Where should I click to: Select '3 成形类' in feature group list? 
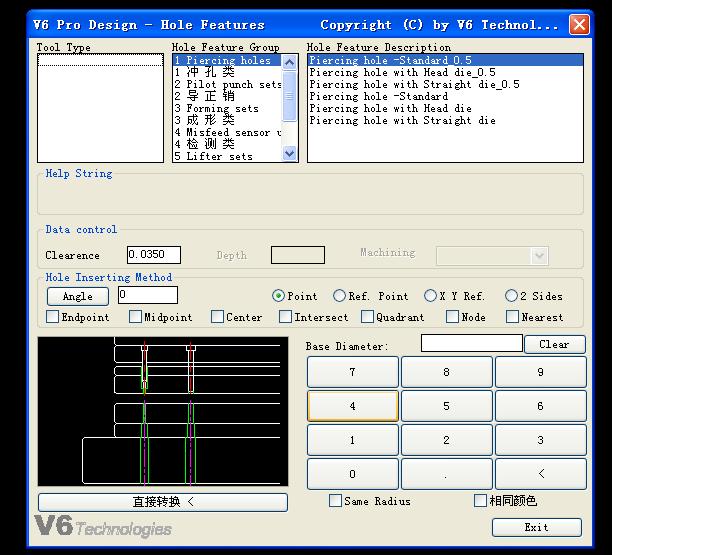pos(227,120)
